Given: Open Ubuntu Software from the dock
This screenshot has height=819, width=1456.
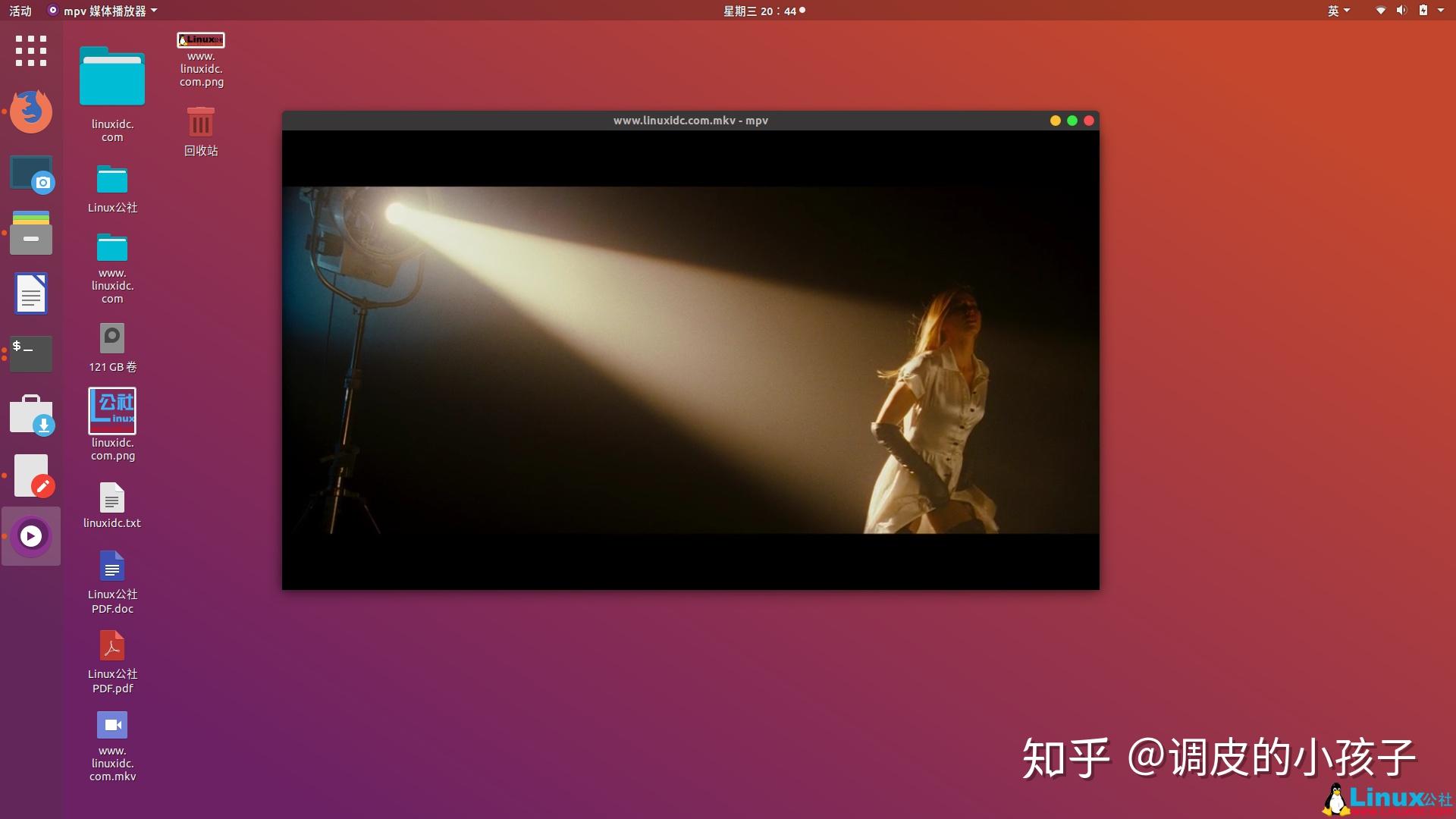Looking at the screenshot, I should click(x=30, y=415).
